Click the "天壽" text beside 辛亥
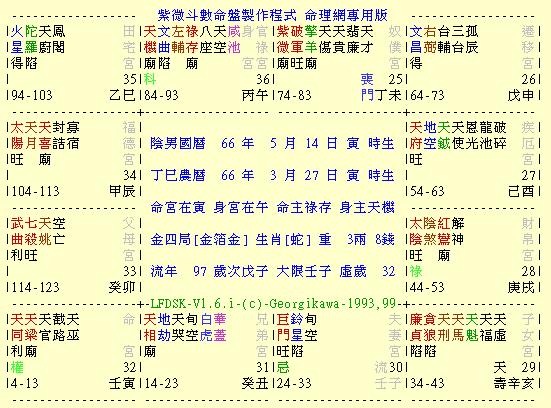 [500, 375]
